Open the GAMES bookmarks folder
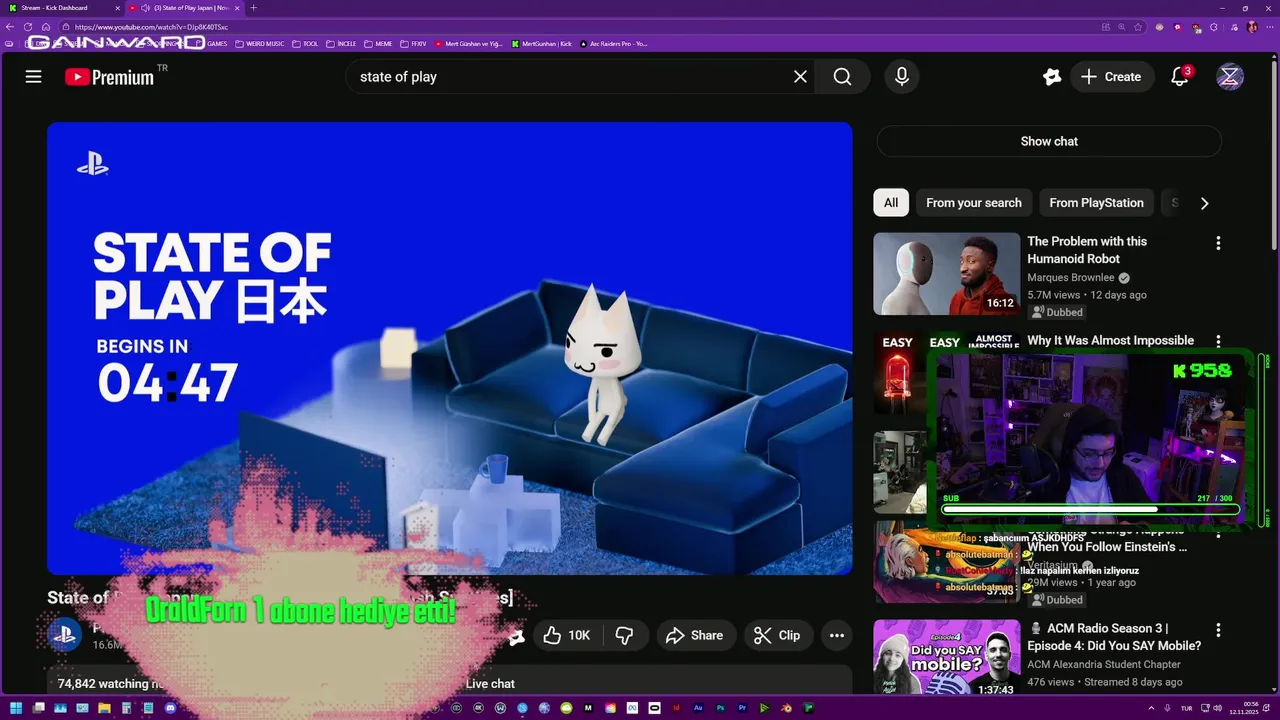 [x=211, y=44]
